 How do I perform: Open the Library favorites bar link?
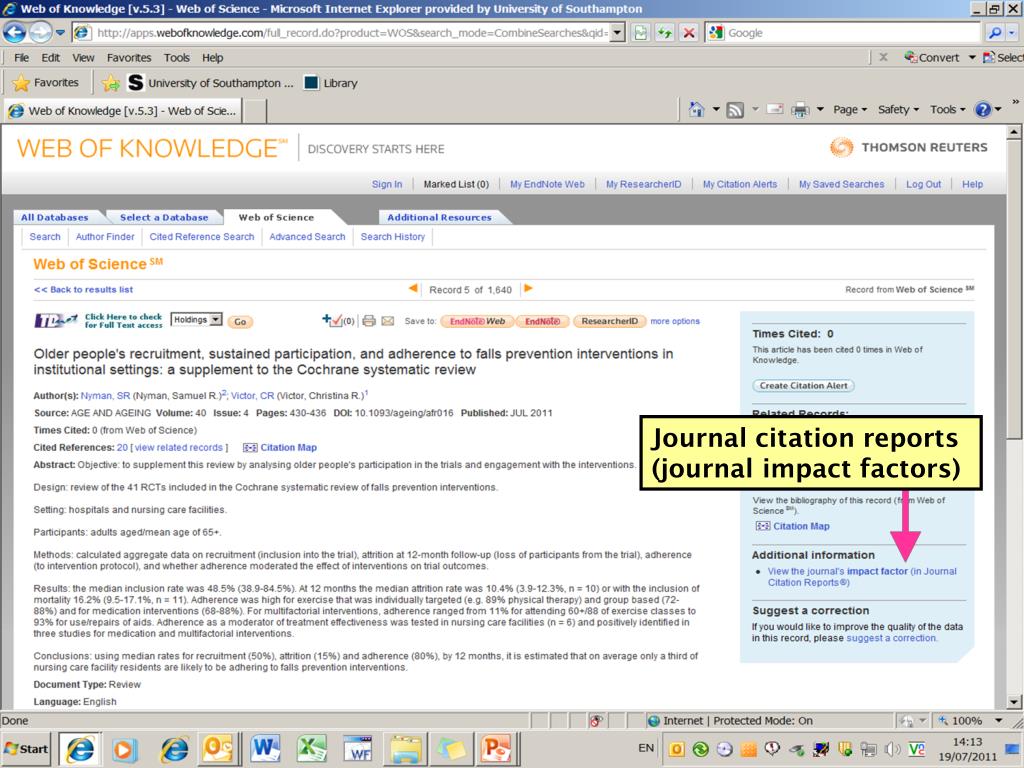(332, 83)
